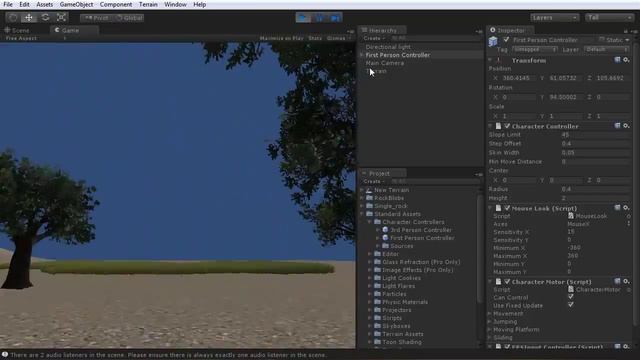640x360 pixels.
Task: Open the Transform help book icon
Action: point(617,60)
